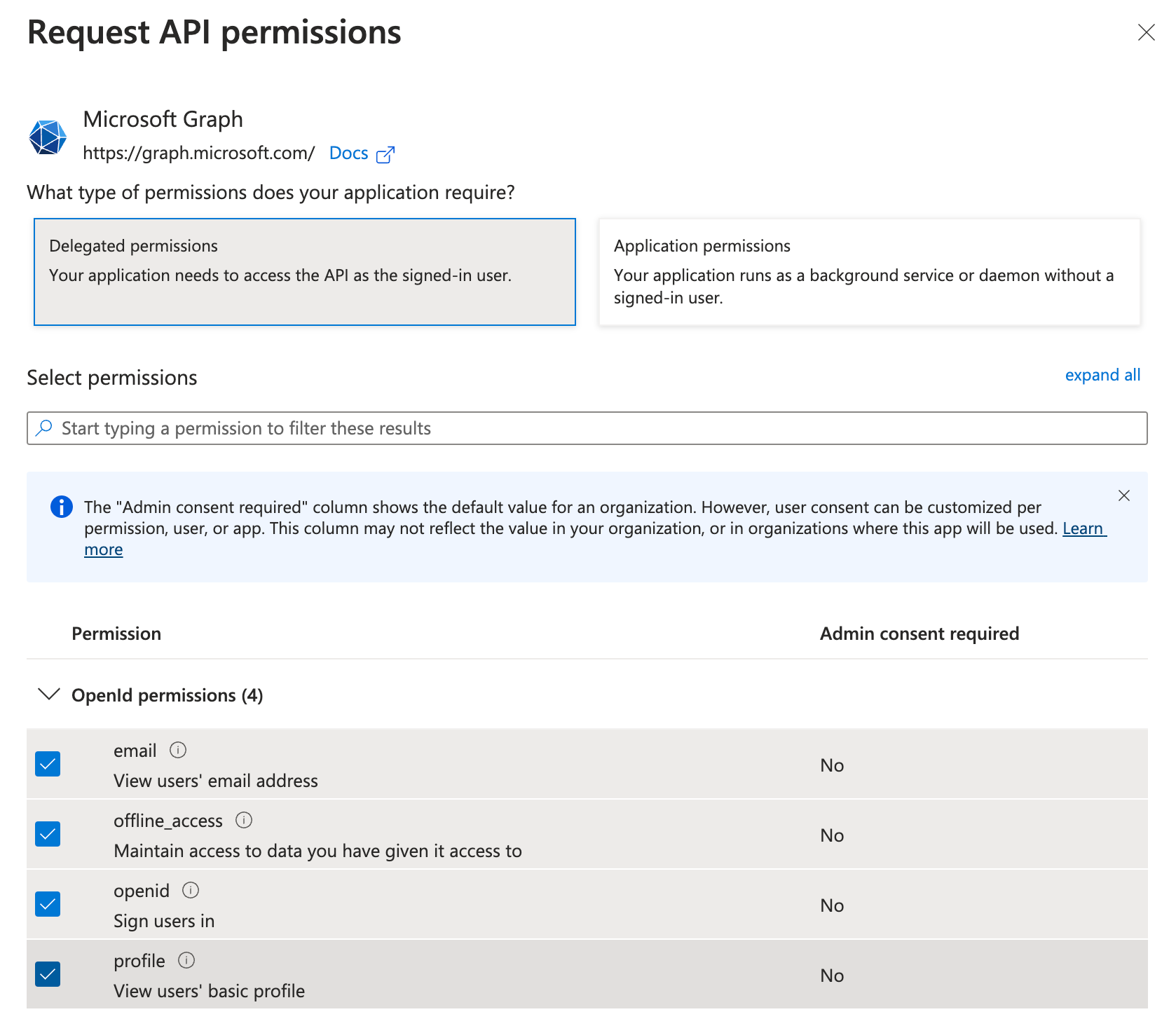Open the Docs link for Microsoft Graph

(x=349, y=153)
